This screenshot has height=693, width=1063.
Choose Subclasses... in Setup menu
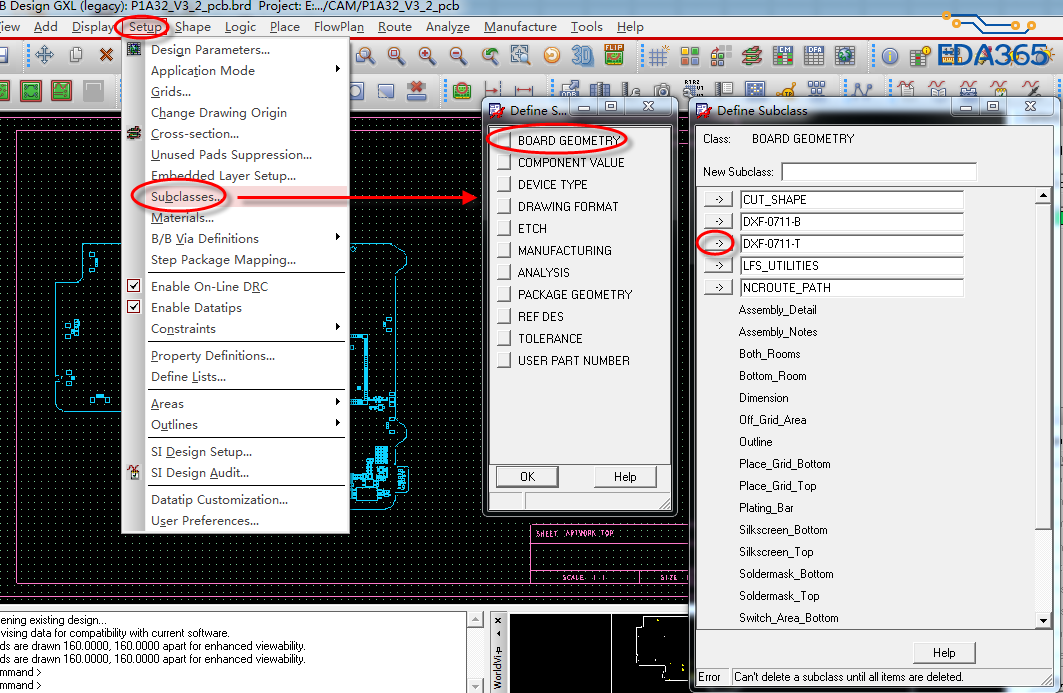click(186, 197)
